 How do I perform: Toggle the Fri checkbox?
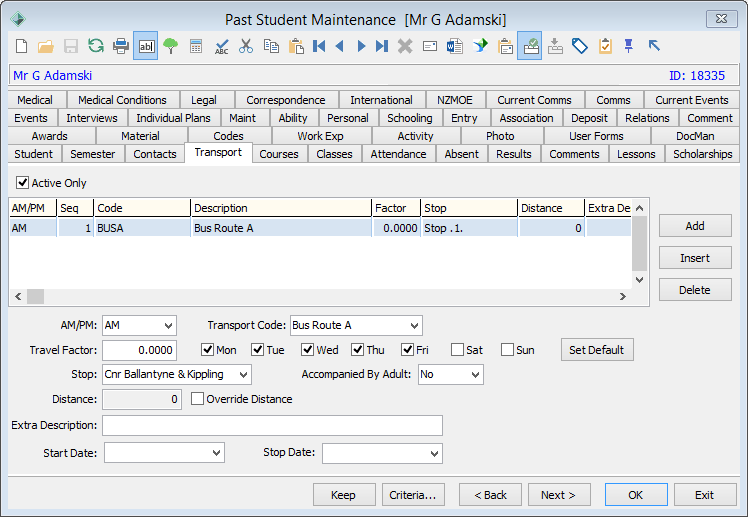(x=407, y=350)
